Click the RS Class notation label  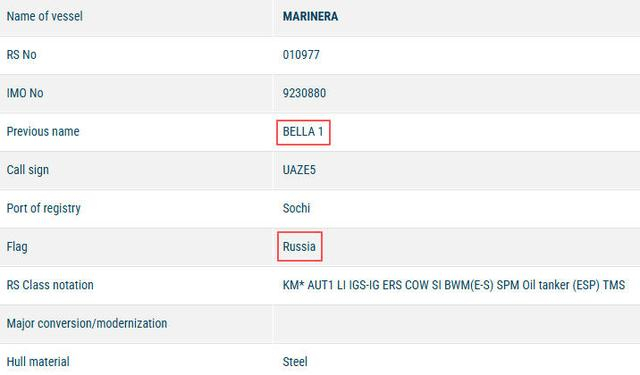(50, 285)
